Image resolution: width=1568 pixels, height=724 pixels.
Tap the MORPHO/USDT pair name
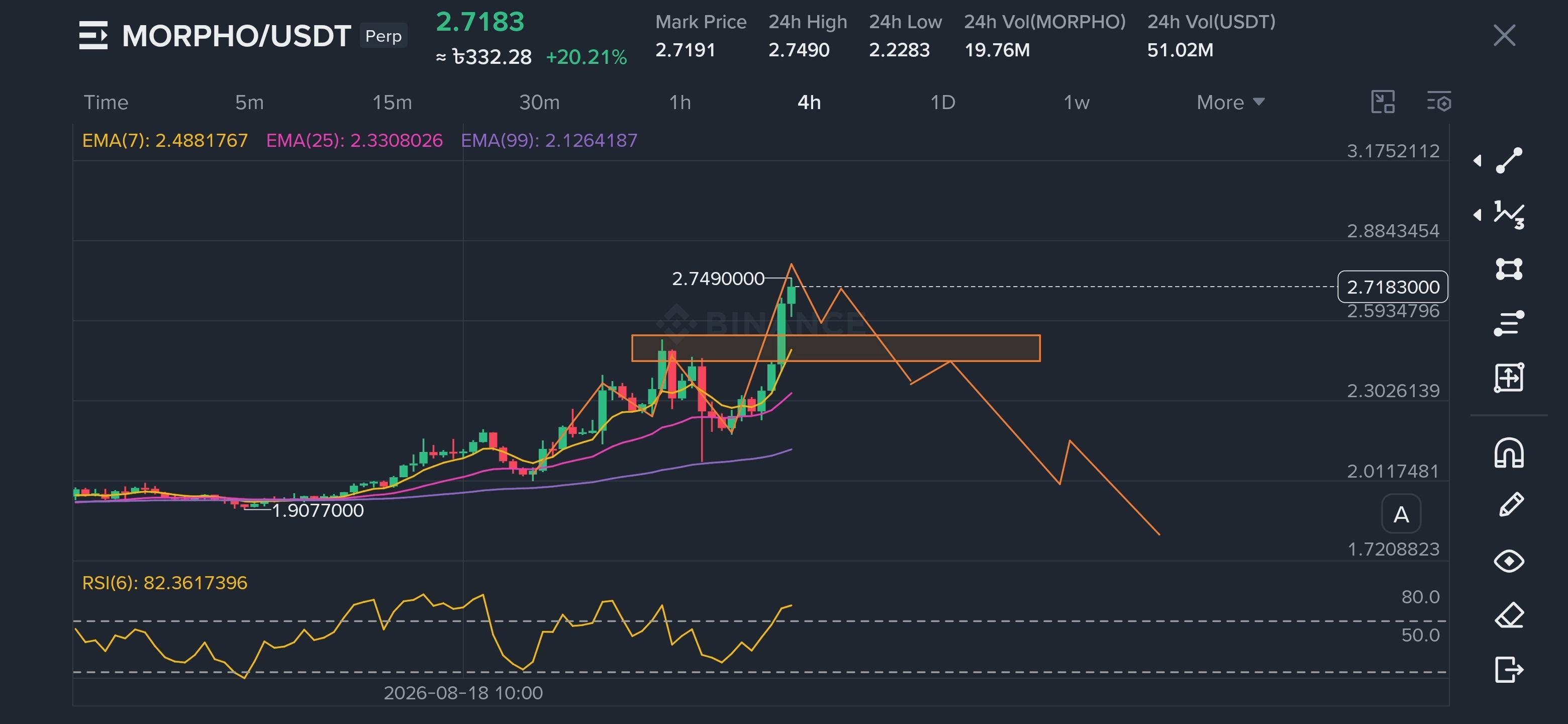(236, 36)
